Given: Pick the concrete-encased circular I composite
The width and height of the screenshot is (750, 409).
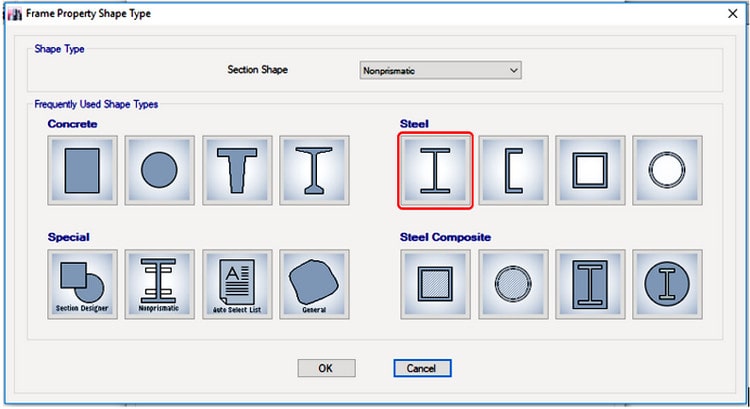Looking at the screenshot, I should click(667, 284).
